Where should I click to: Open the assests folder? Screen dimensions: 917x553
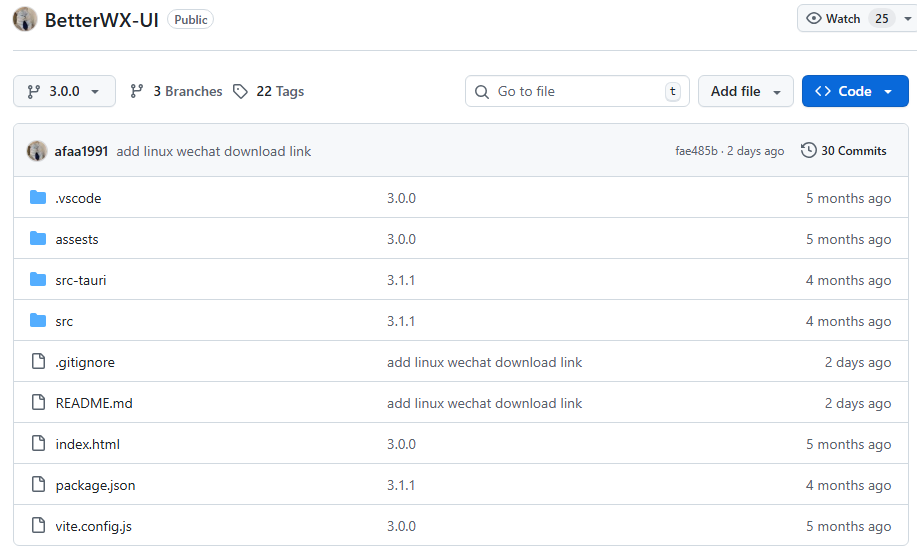tap(77, 239)
